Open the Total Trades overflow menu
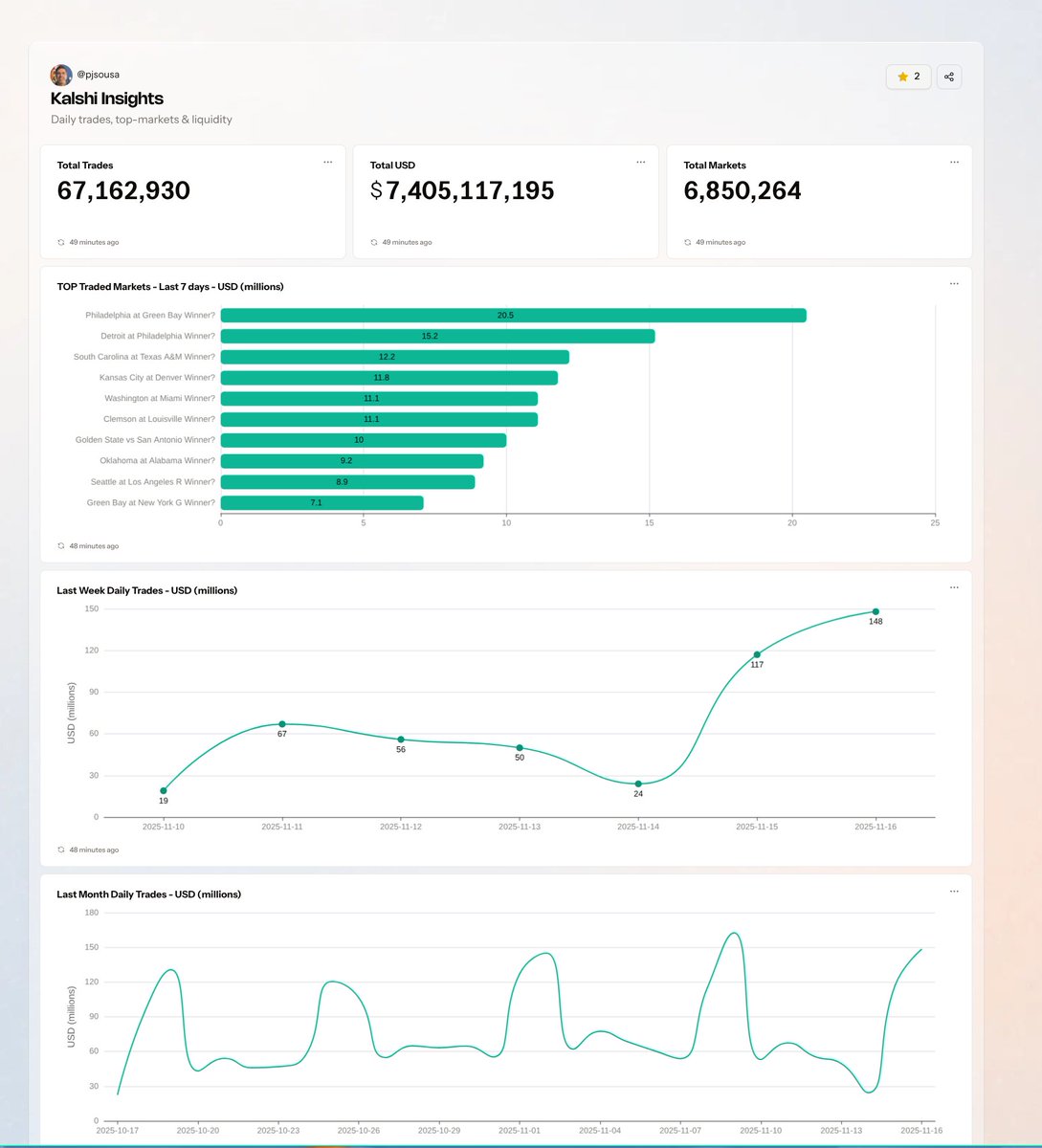Screen dimensions: 1042x1148 [327, 163]
